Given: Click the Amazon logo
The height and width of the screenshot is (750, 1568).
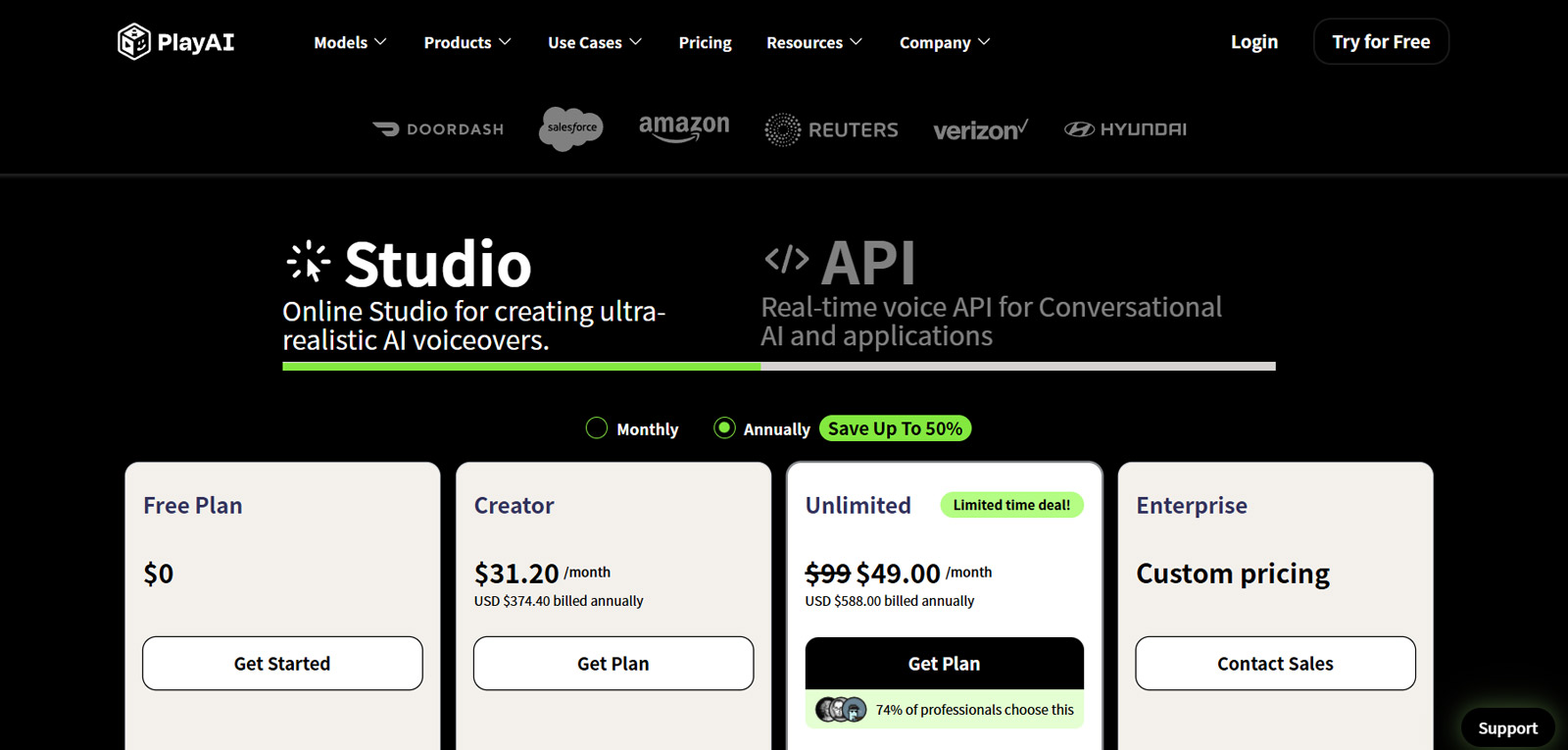Looking at the screenshot, I should [684, 128].
